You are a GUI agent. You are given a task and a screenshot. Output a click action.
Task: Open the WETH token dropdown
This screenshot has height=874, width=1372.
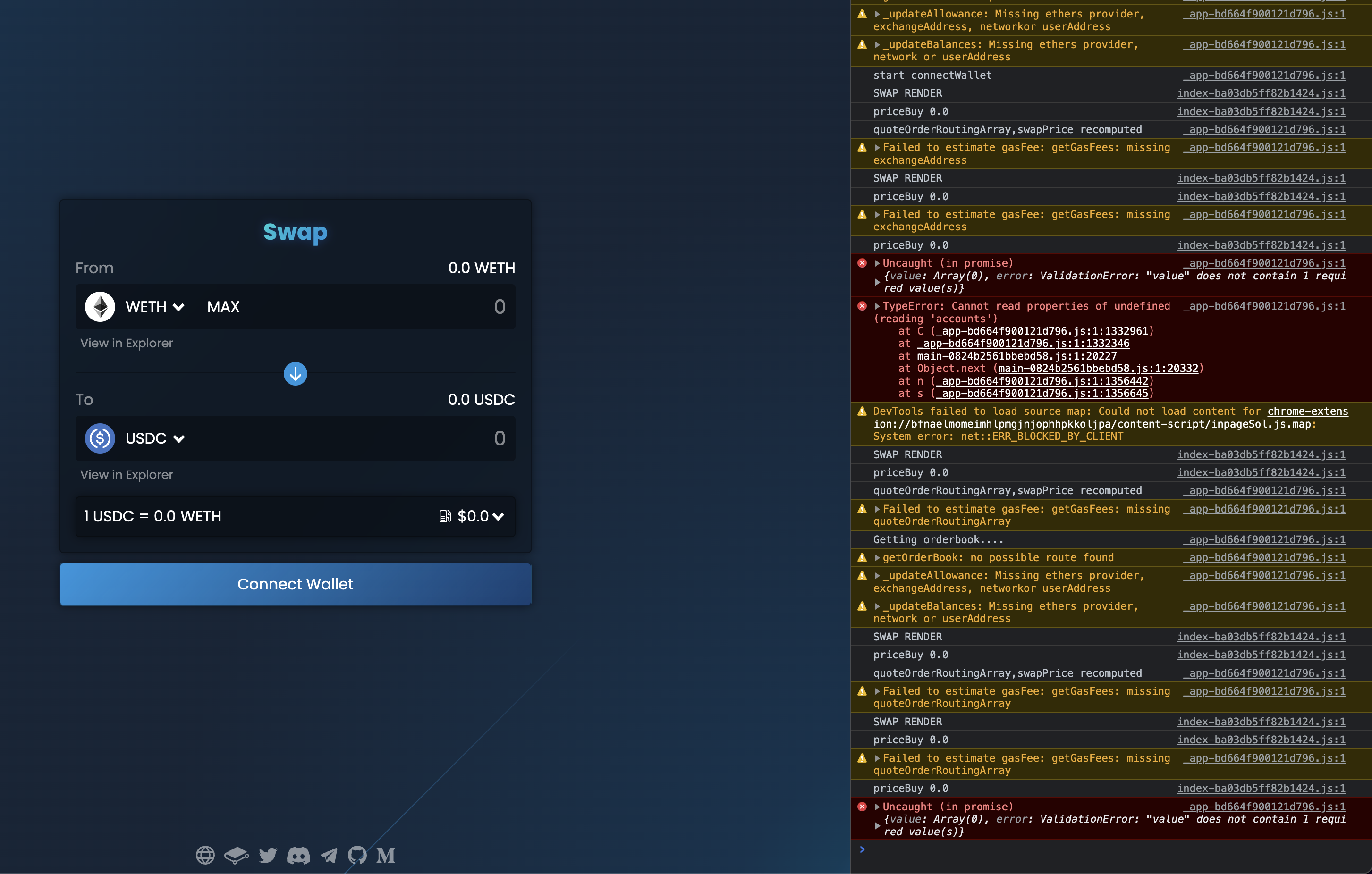pos(154,307)
